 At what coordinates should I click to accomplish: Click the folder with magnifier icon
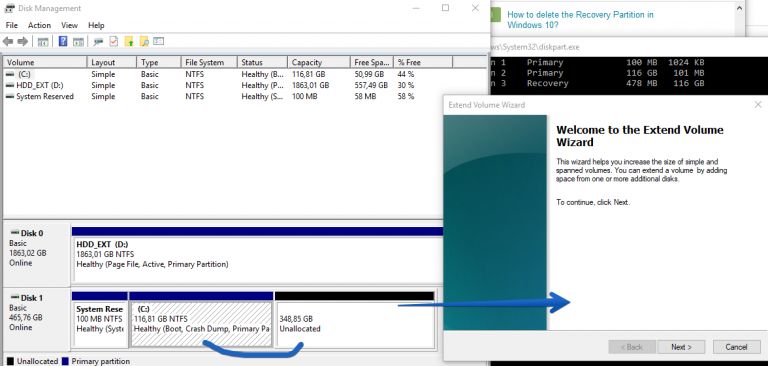click(x=144, y=42)
